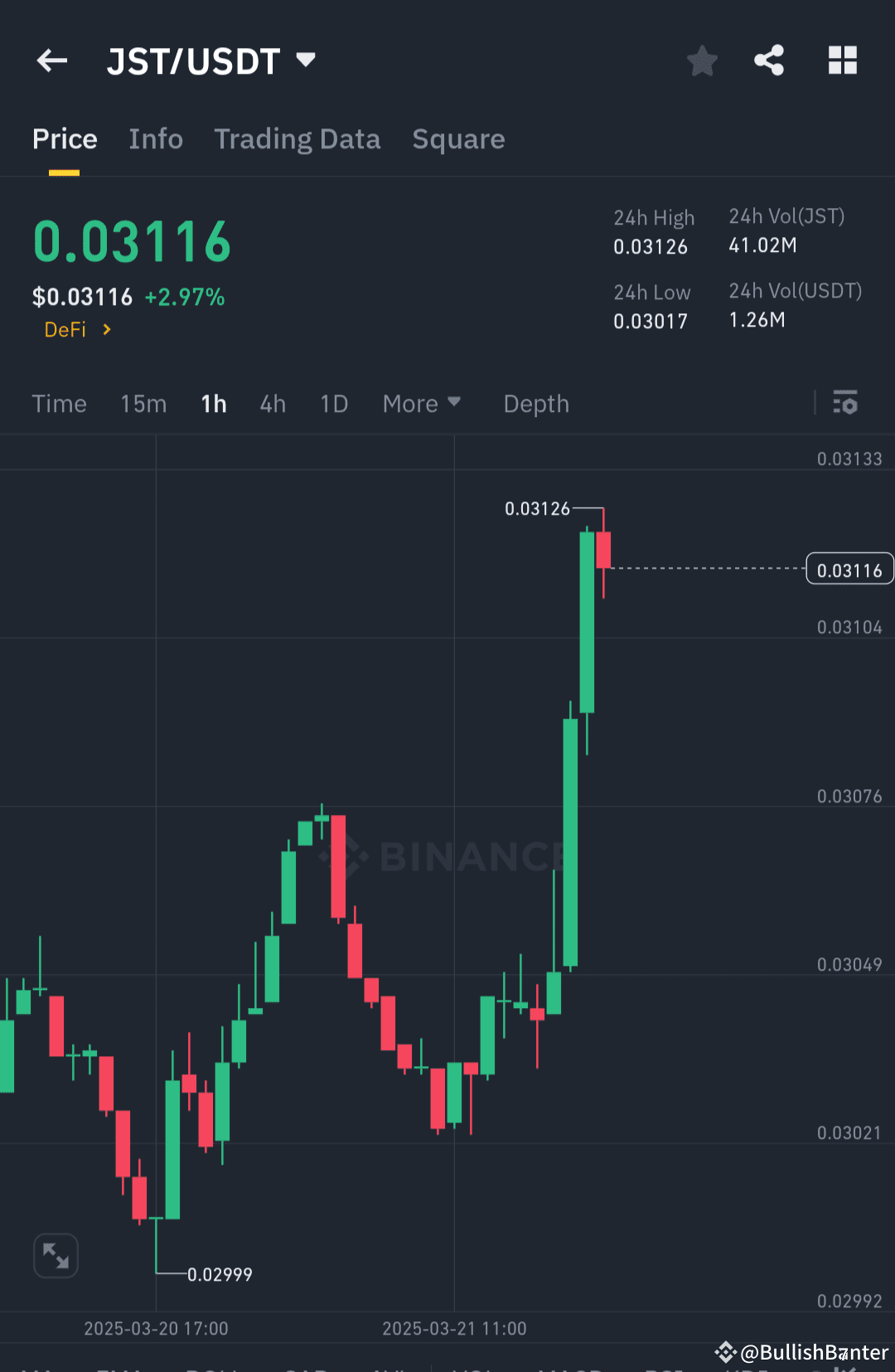
Task: Select the 15m timeframe
Action: point(143,404)
